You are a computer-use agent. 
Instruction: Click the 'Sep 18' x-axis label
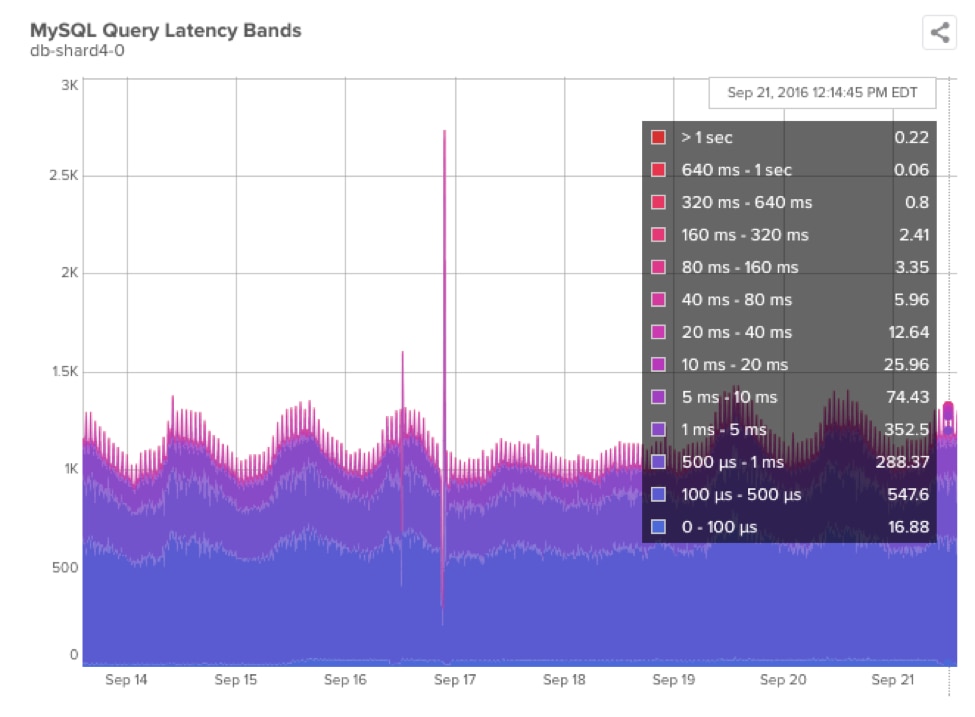(564, 680)
